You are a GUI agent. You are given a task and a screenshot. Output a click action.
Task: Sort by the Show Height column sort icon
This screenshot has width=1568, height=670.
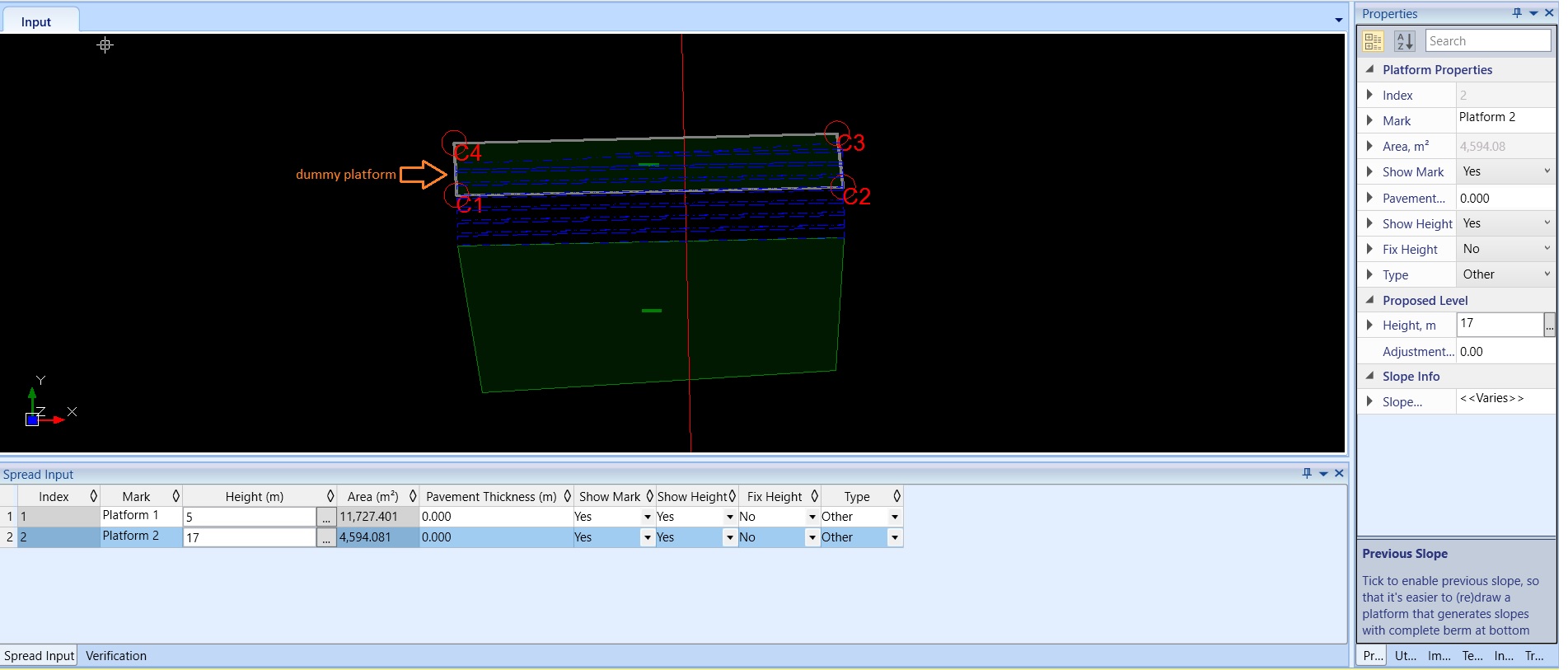tap(732, 496)
